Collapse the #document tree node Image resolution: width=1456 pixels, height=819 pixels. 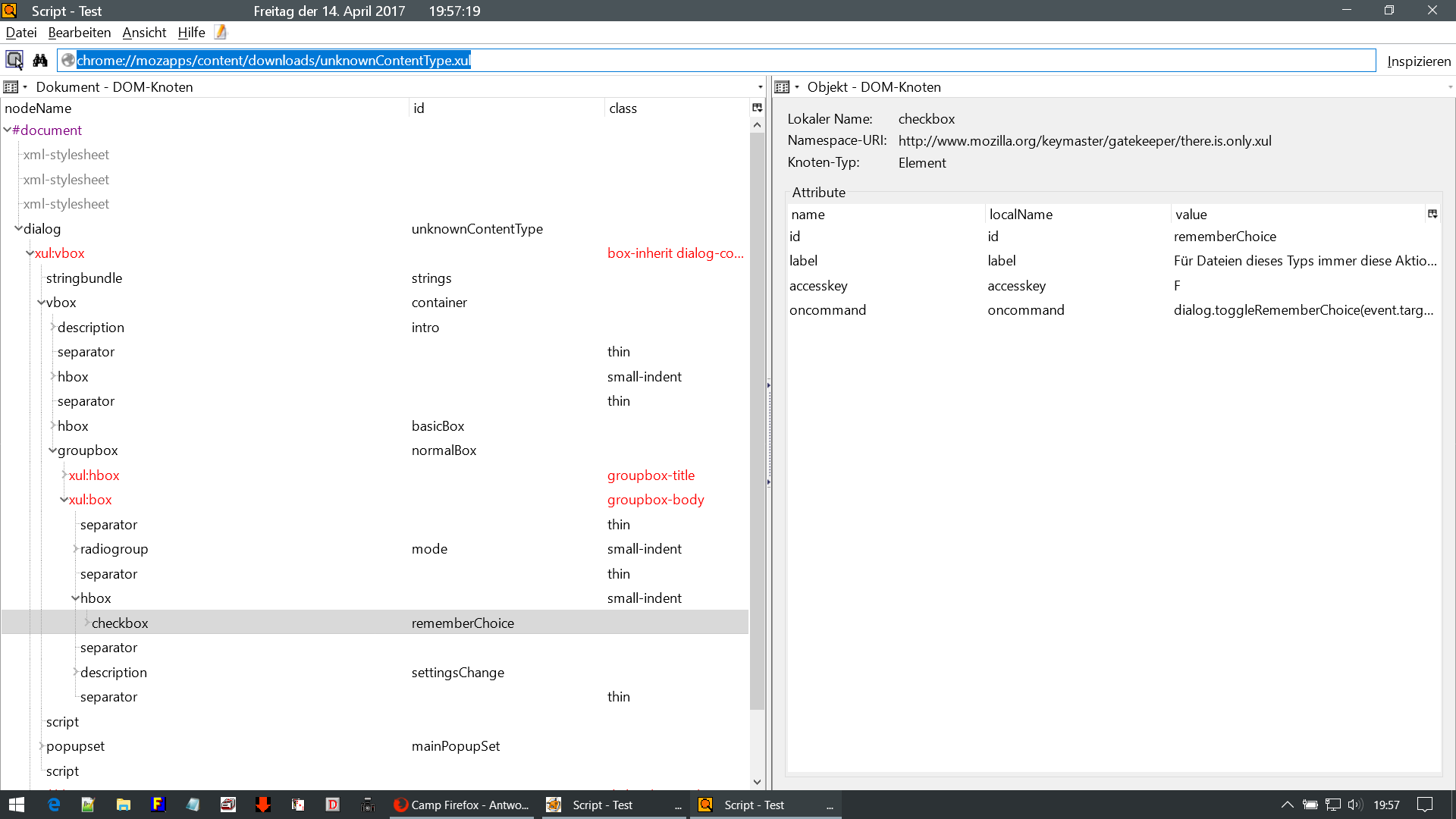tap(7, 130)
